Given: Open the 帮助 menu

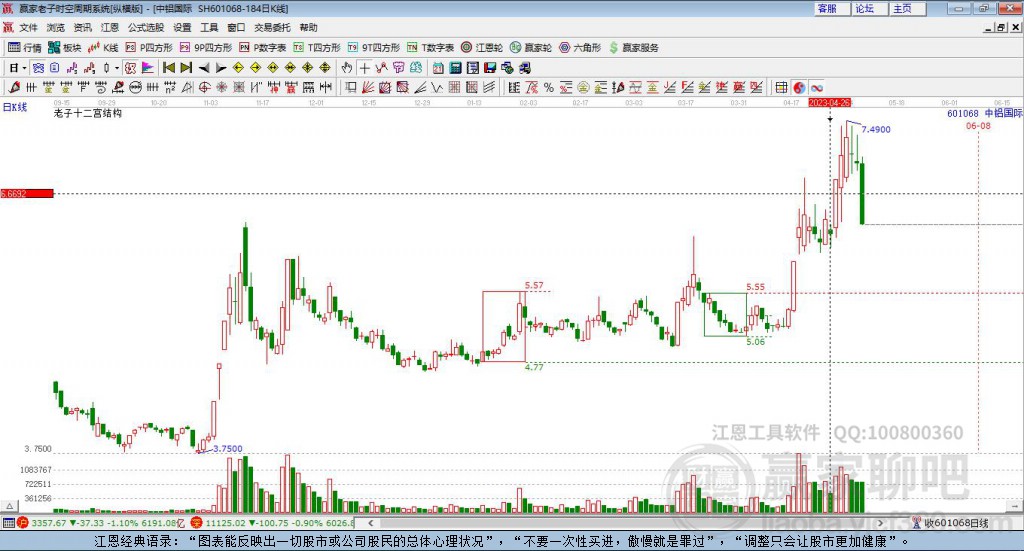Looking at the screenshot, I should 308,27.
